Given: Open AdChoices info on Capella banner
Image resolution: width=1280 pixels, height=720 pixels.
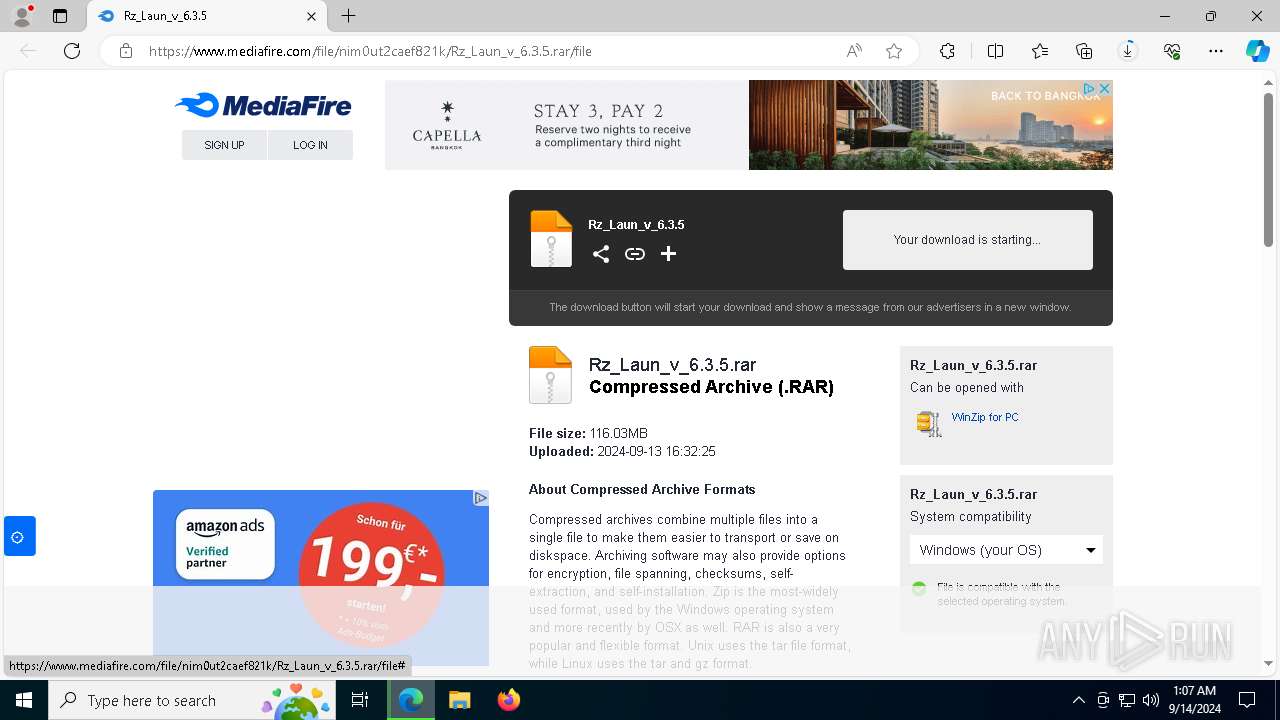Looking at the screenshot, I should (x=1090, y=89).
